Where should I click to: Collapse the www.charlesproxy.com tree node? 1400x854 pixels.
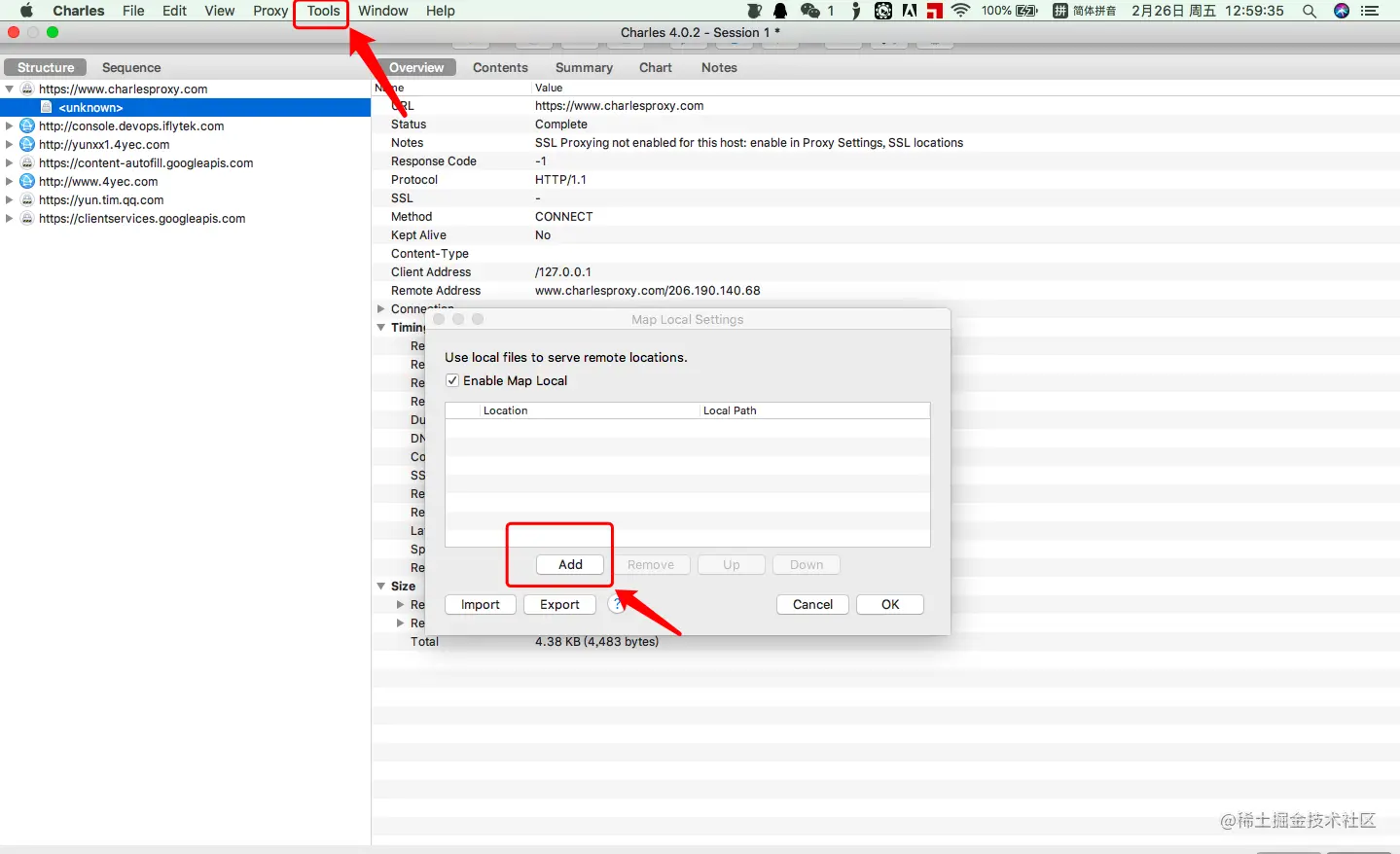(x=10, y=89)
